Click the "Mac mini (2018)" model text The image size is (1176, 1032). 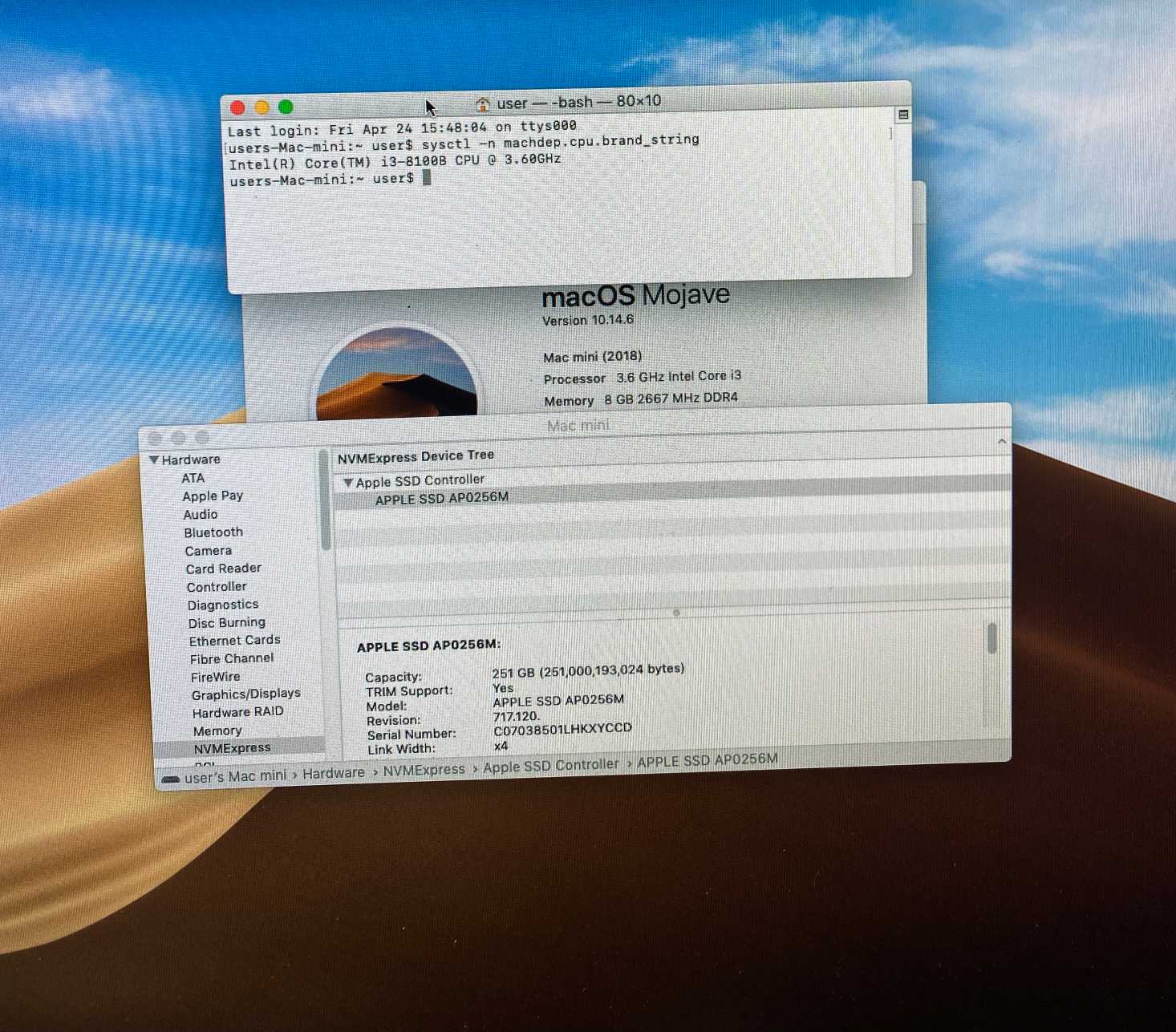pyautogui.click(x=593, y=357)
